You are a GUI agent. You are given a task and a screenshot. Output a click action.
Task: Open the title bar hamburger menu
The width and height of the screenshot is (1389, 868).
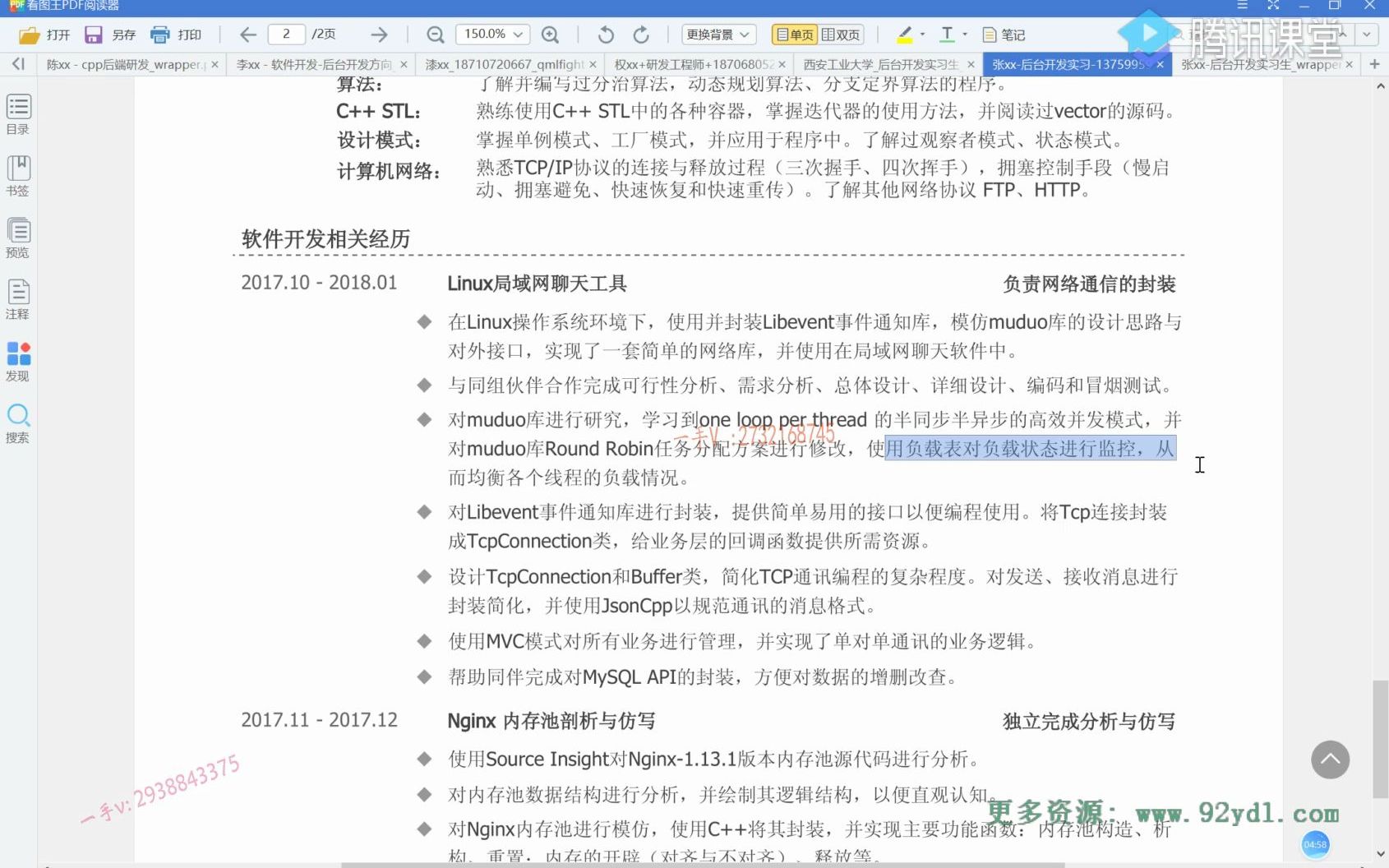pyautogui.click(x=1242, y=5)
